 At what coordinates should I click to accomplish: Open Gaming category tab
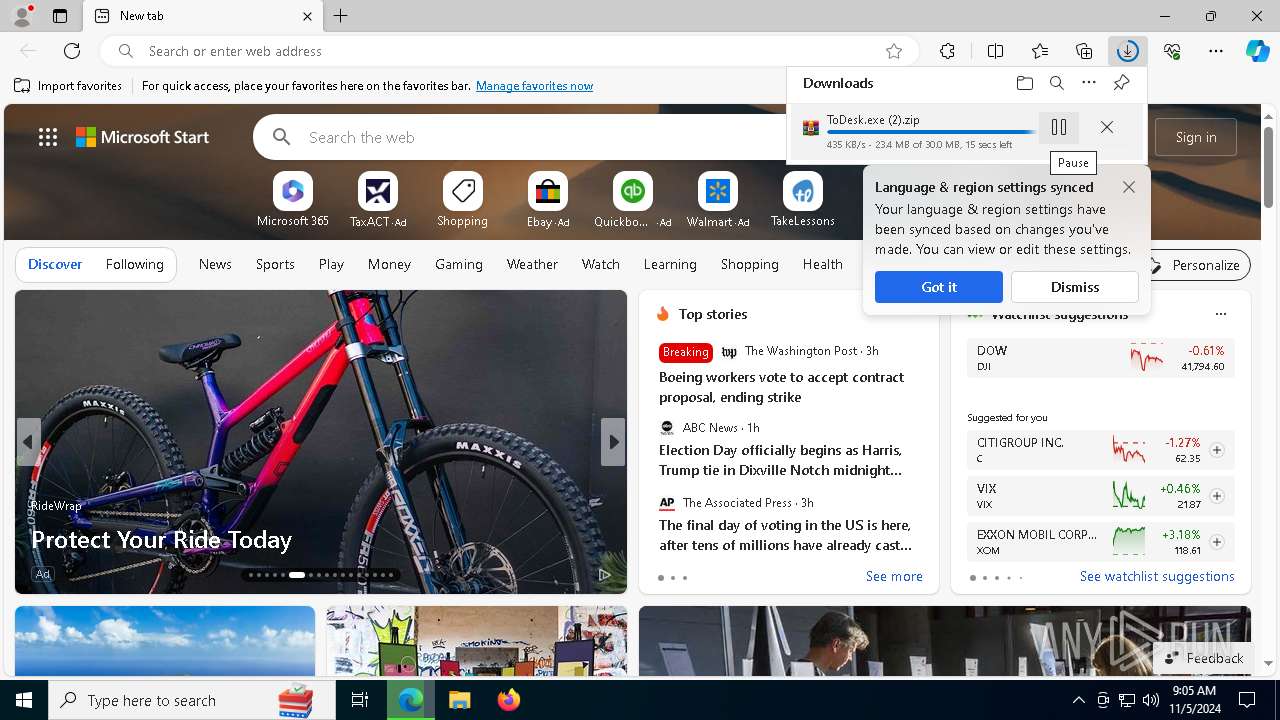[x=459, y=264]
